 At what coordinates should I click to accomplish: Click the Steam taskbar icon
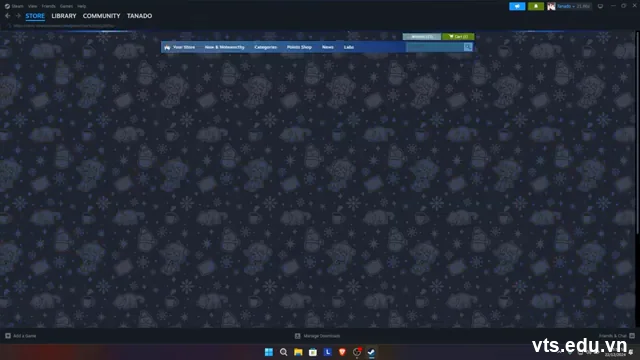(371, 352)
